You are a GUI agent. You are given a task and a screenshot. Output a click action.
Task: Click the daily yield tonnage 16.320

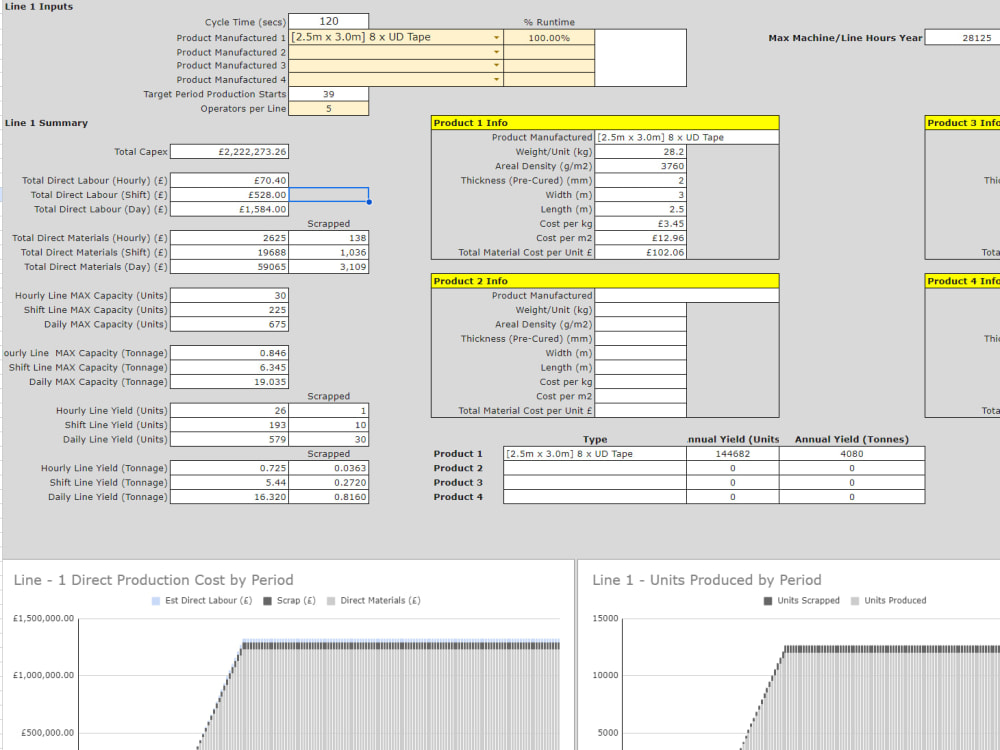click(230, 497)
